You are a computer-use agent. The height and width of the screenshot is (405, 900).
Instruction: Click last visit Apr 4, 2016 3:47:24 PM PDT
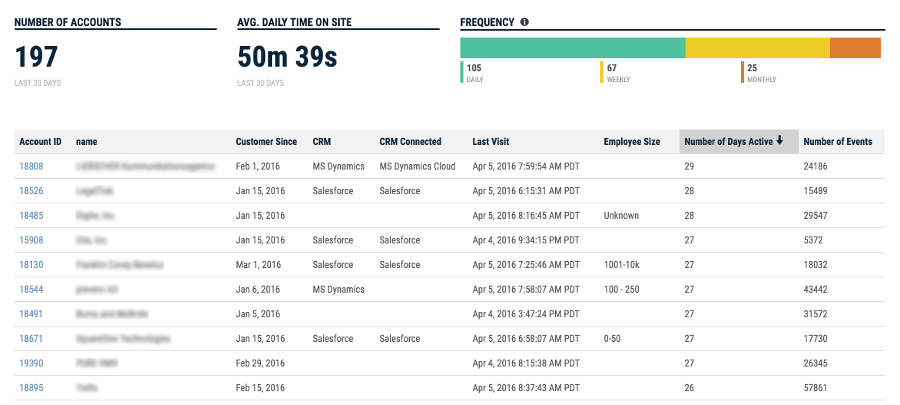(526, 314)
